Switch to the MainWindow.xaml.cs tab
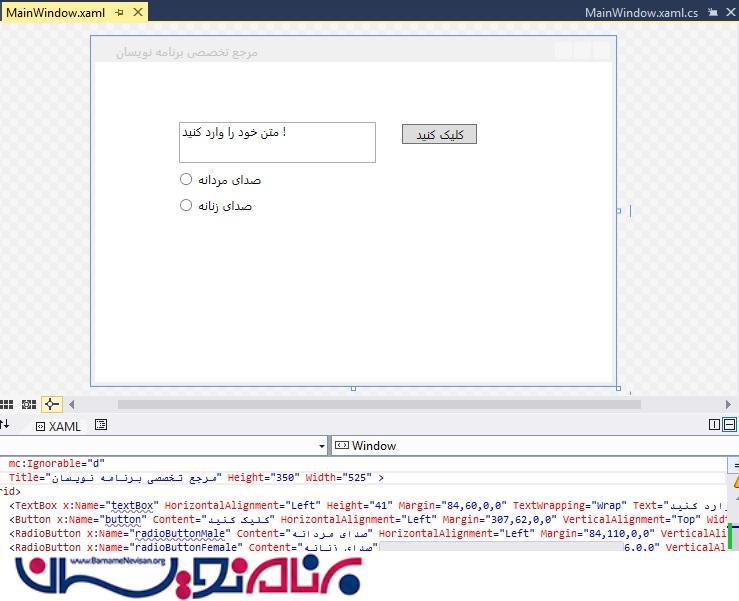 click(641, 13)
